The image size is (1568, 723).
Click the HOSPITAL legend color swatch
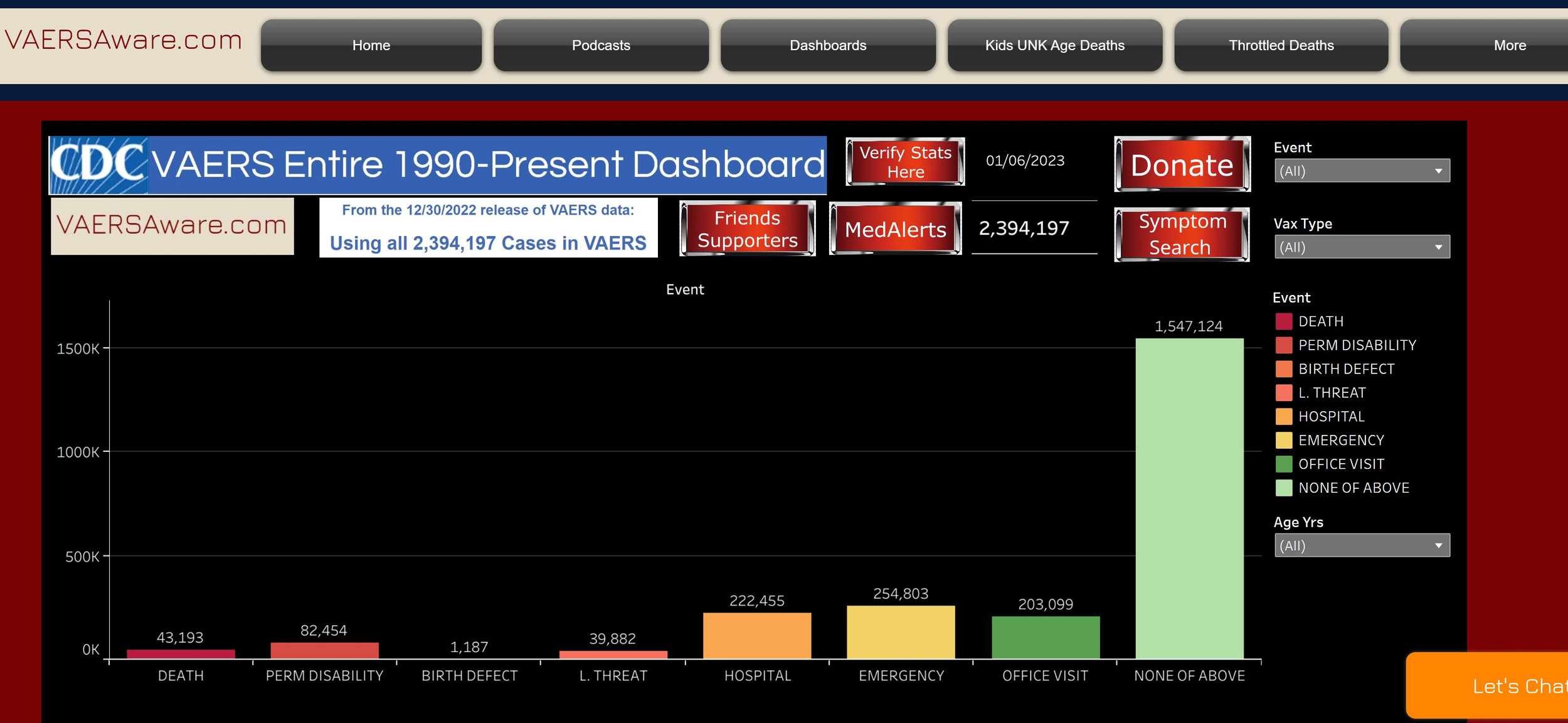1283,417
